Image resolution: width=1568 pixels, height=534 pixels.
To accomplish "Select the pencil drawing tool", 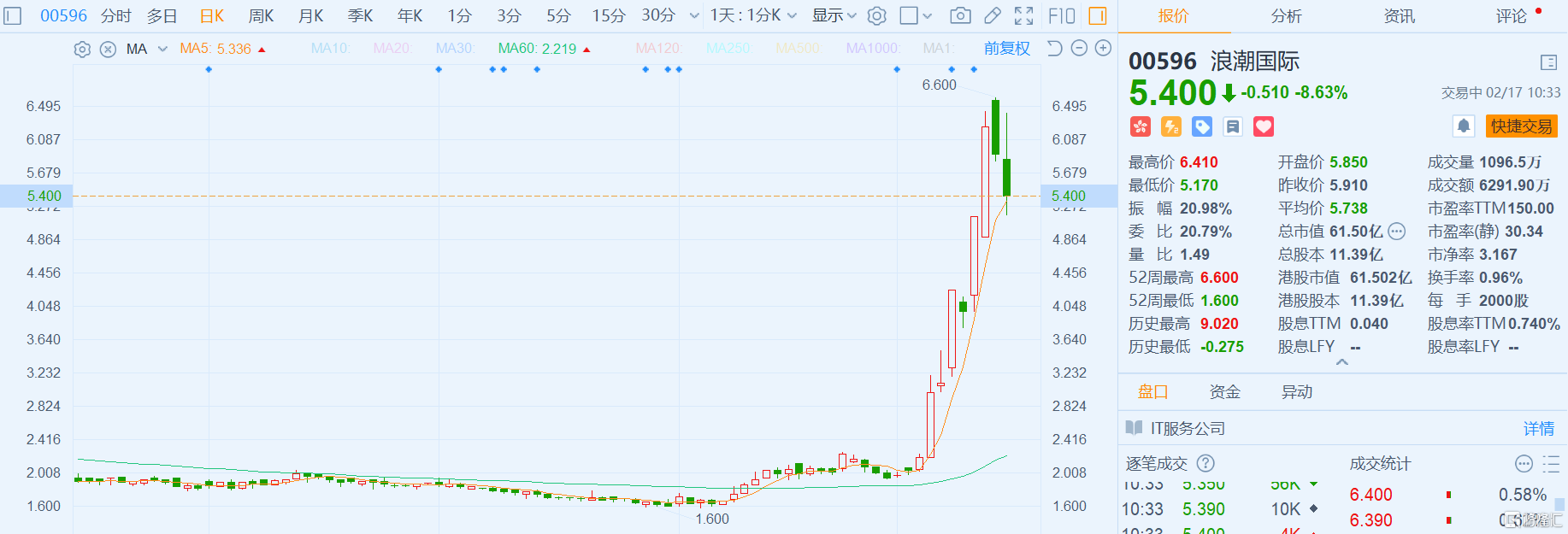I will [992, 15].
